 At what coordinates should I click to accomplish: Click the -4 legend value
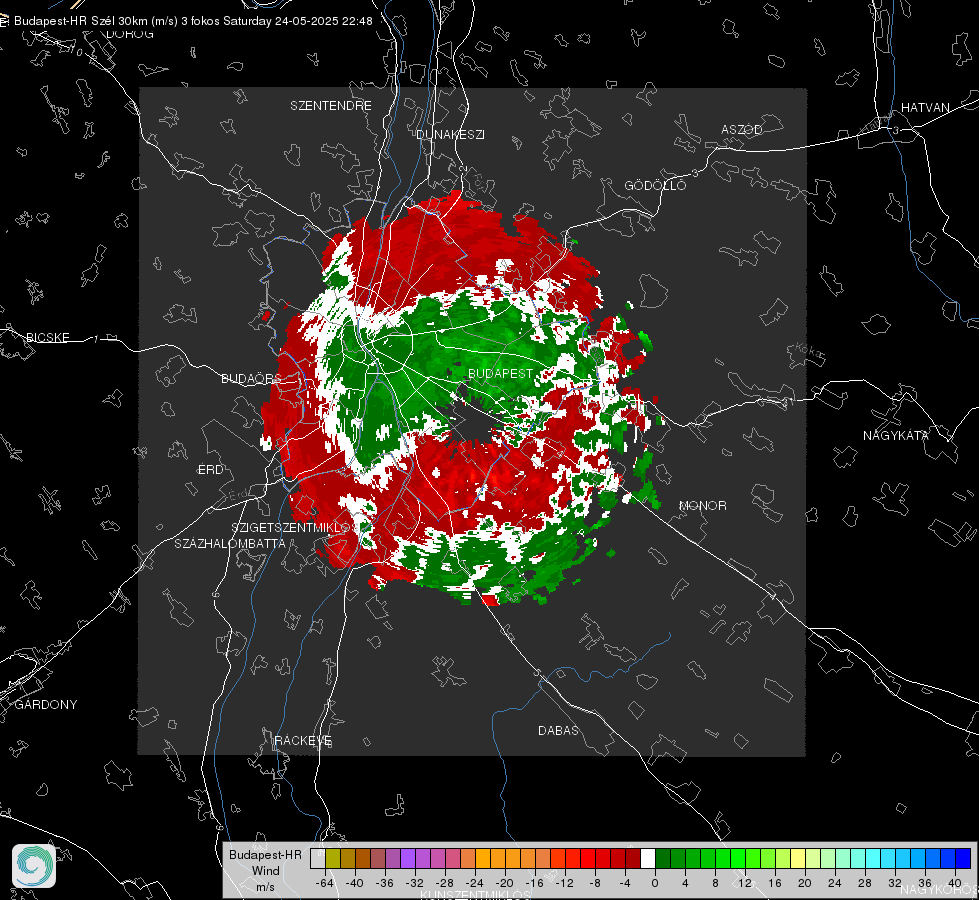[x=625, y=883]
